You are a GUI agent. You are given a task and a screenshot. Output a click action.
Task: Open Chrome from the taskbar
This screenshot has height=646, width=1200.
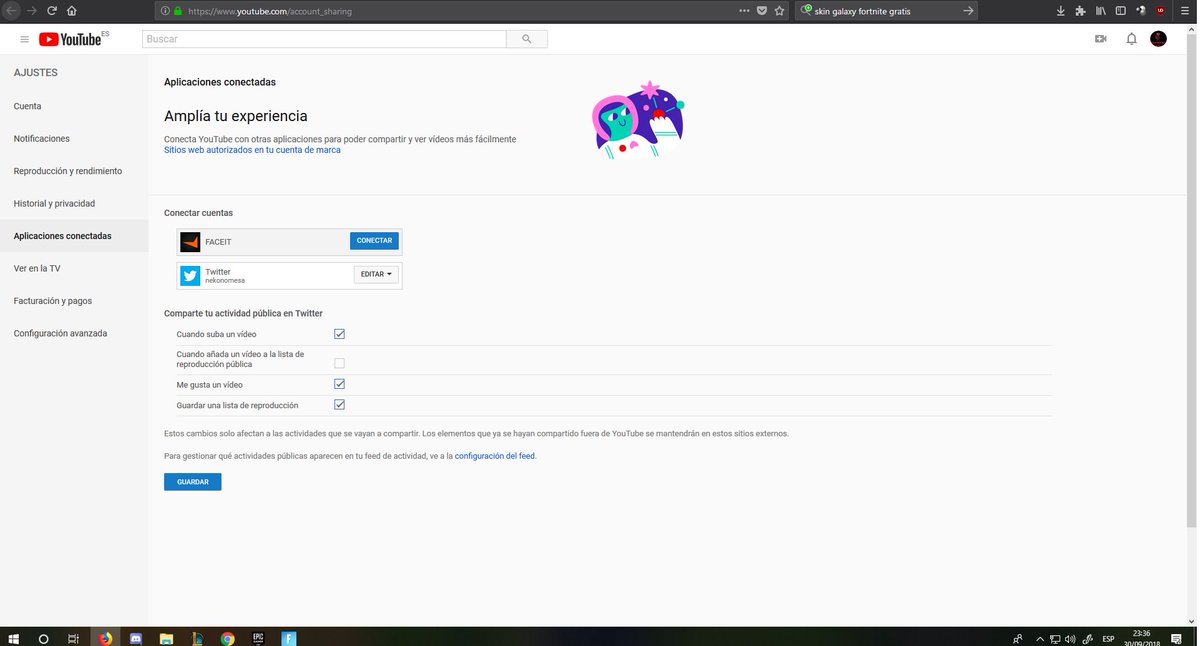pyautogui.click(x=227, y=638)
